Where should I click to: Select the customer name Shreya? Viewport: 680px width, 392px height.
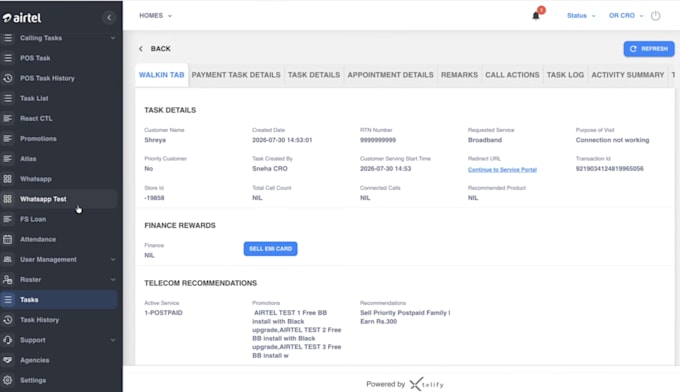tap(155, 140)
